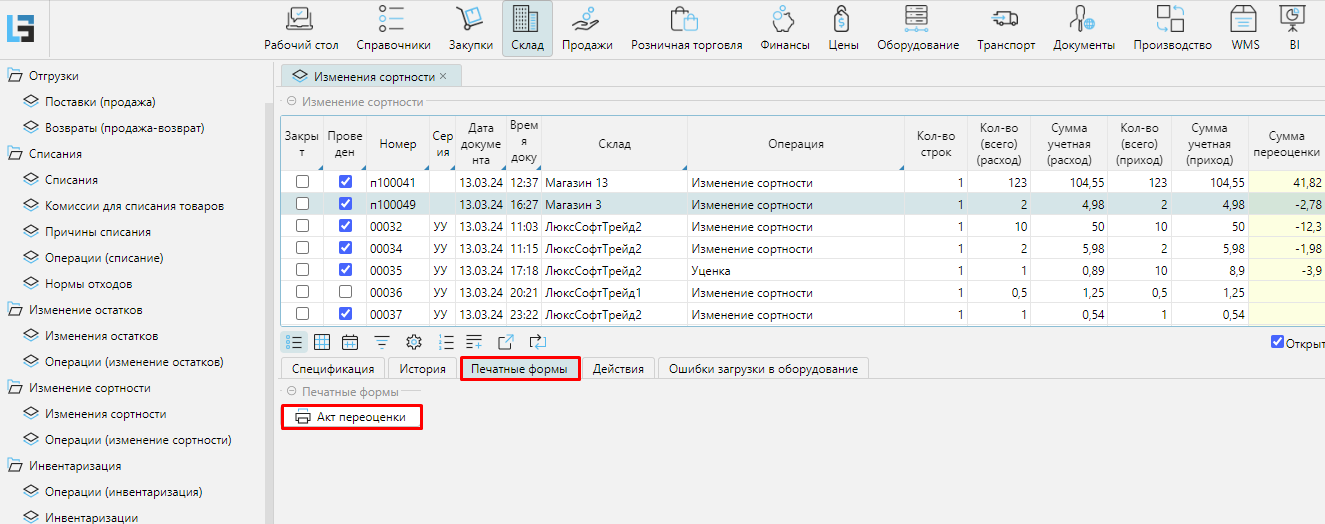Toggle Проведен checkbox for document 00036

[345, 292]
